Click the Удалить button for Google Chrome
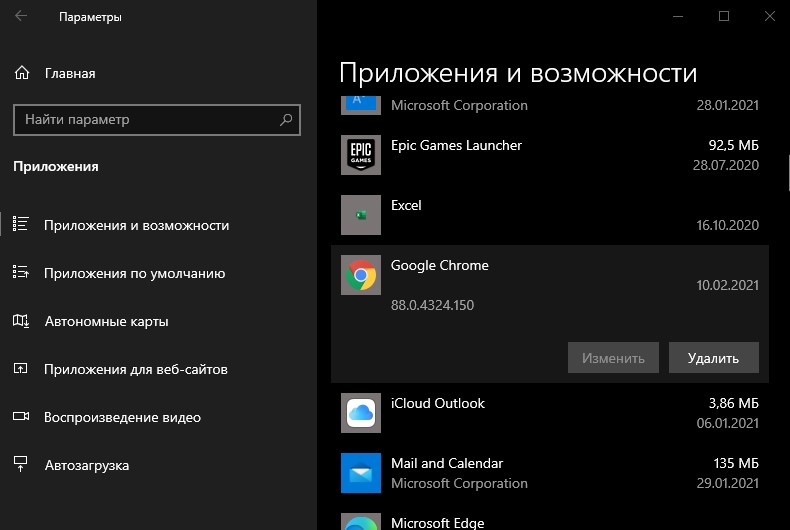 point(713,358)
